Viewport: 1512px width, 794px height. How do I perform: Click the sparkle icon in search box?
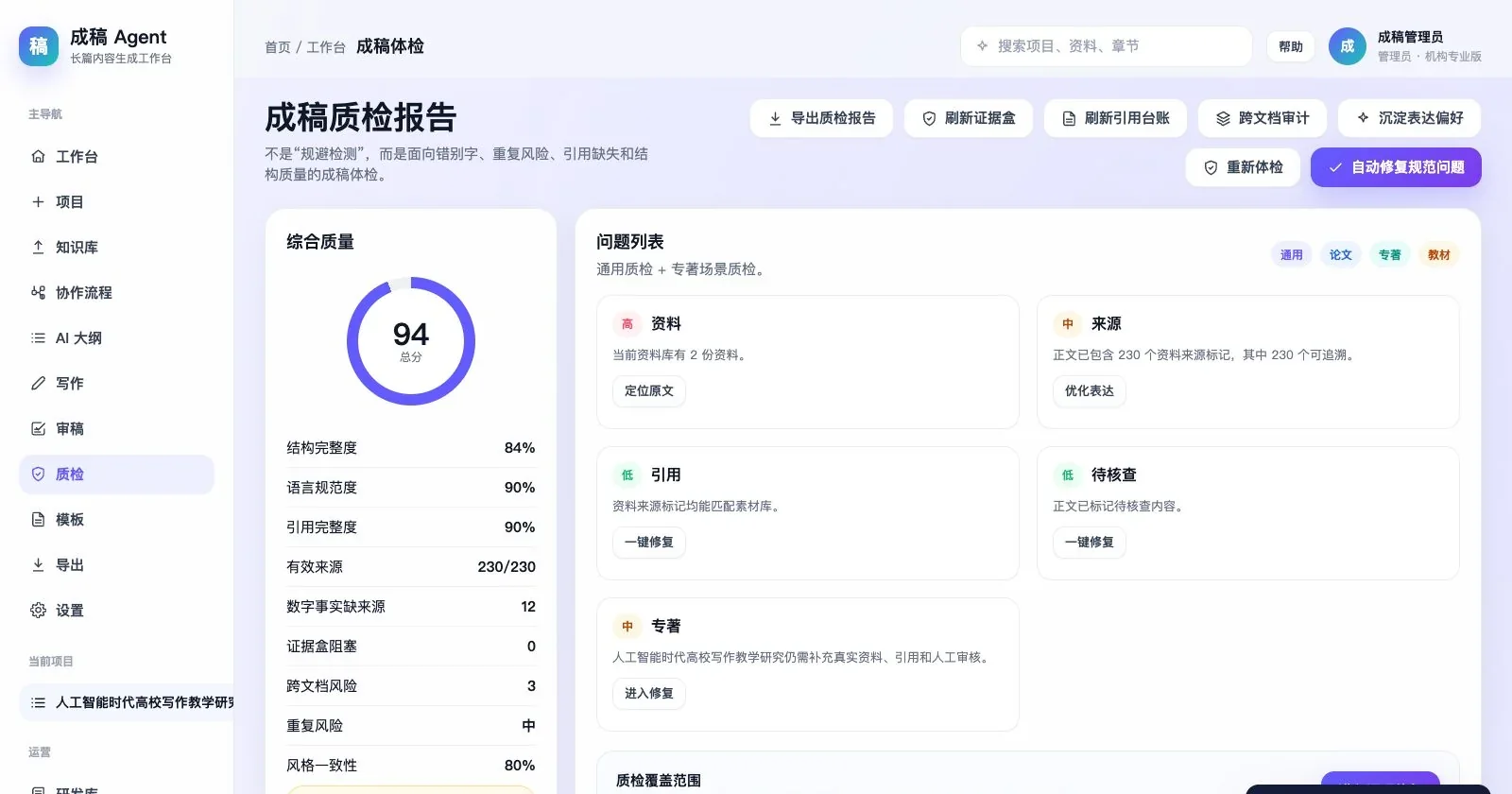(982, 45)
